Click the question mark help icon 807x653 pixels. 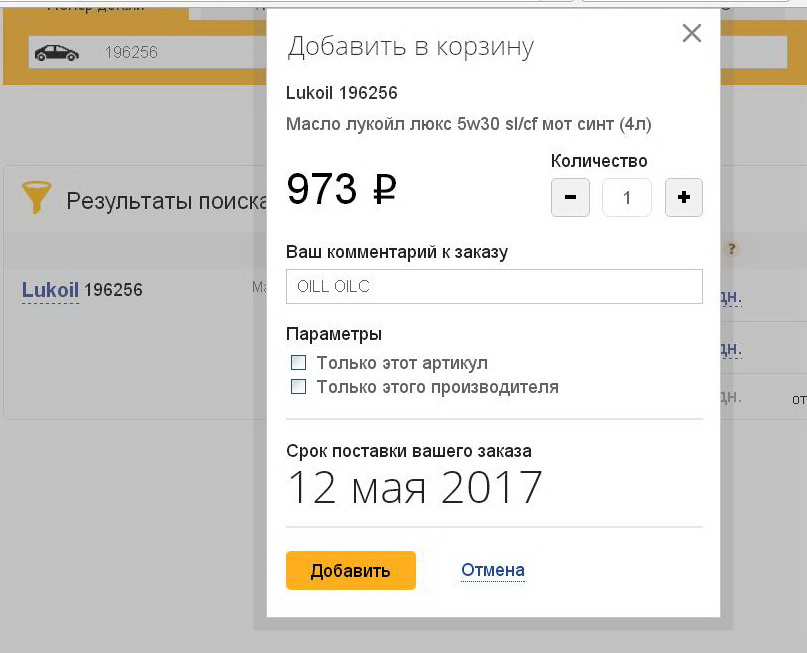tap(731, 250)
